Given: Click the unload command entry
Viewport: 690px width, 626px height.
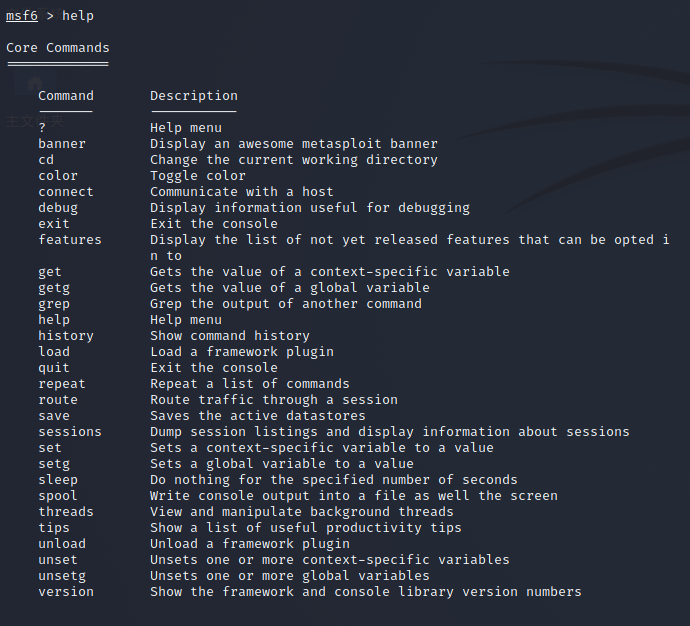Looking at the screenshot, I should click(x=62, y=544).
